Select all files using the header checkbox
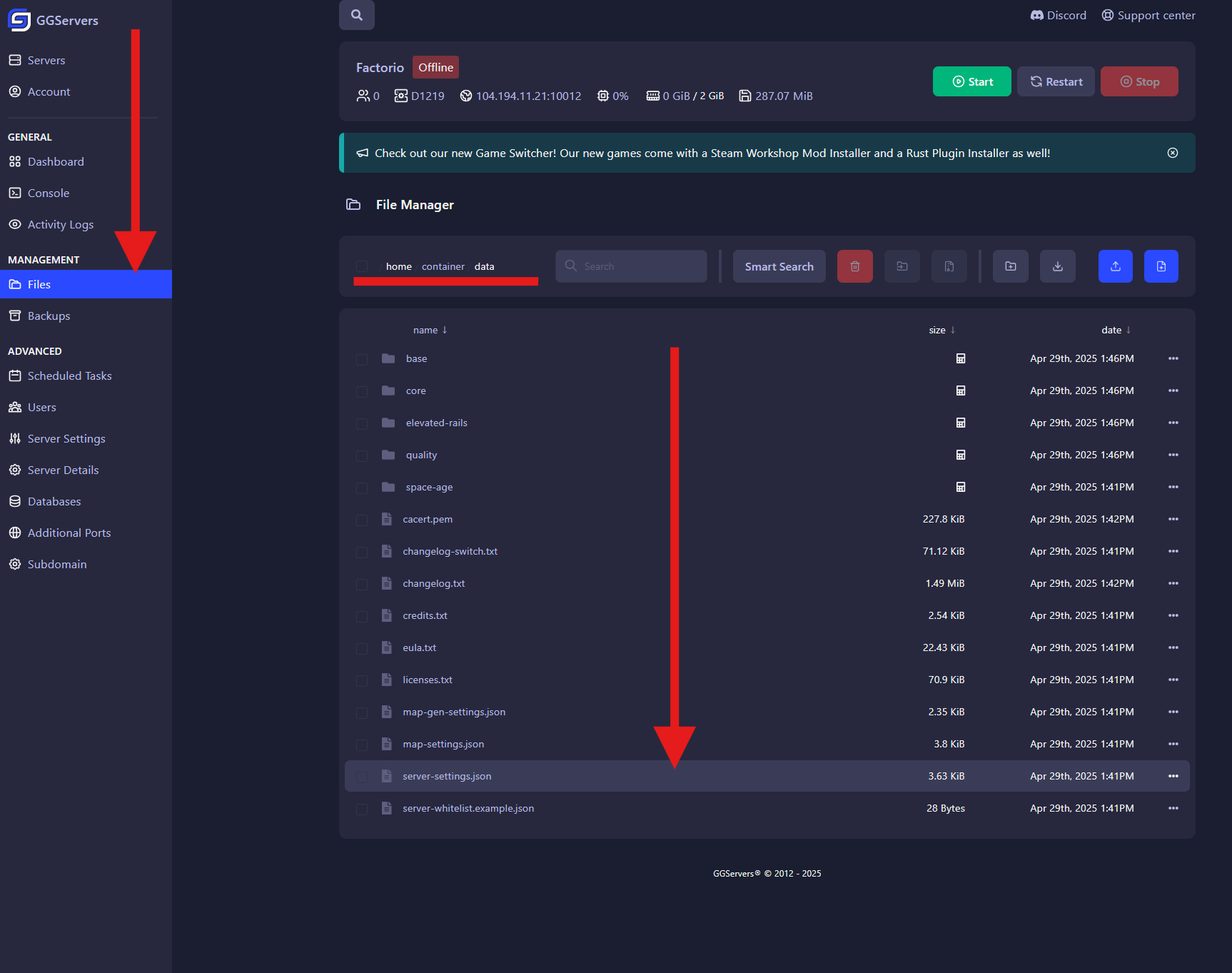This screenshot has height=973, width=1232. (361, 266)
